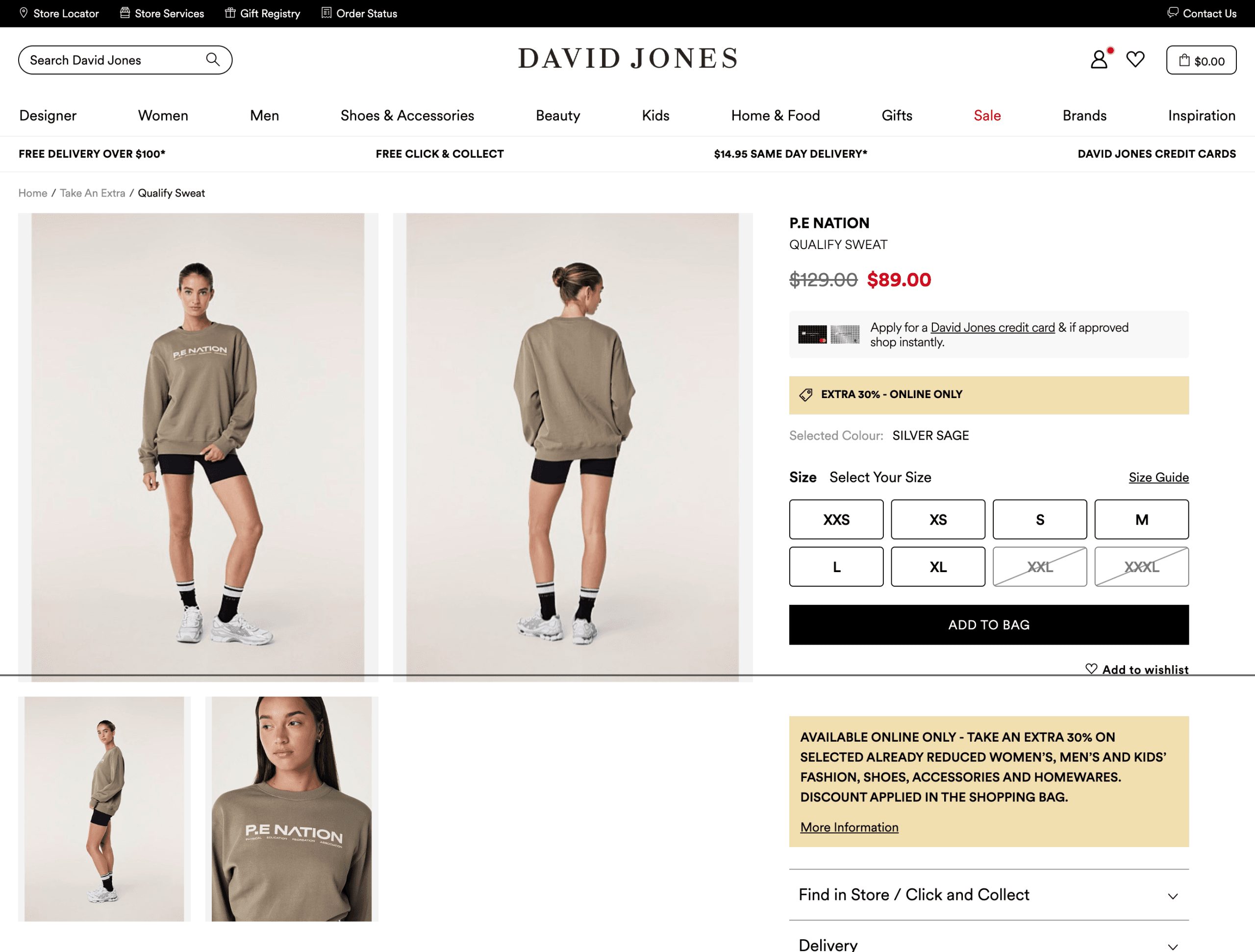This screenshot has height=952, width=1255.
Task: Open wishlist heart icon in header
Action: click(x=1135, y=59)
